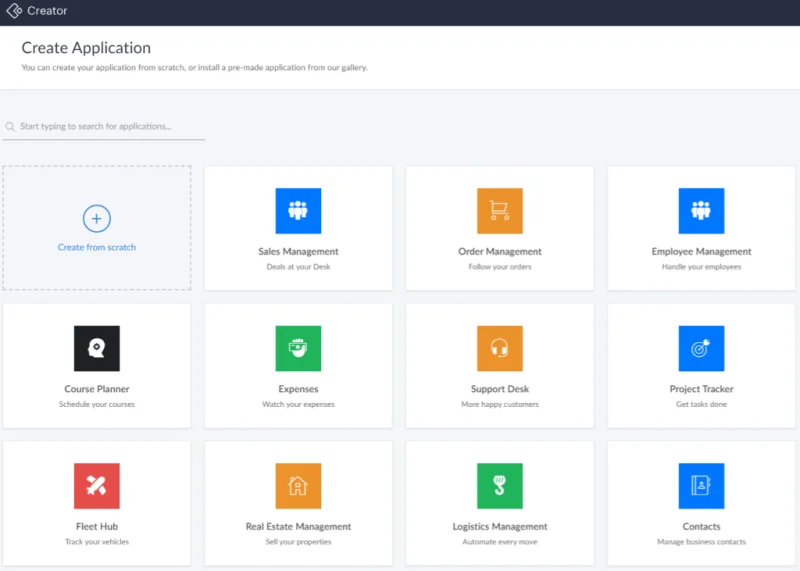Viewport: 800px width, 571px height.
Task: Click the Creator logo icon in header
Action: coord(14,11)
